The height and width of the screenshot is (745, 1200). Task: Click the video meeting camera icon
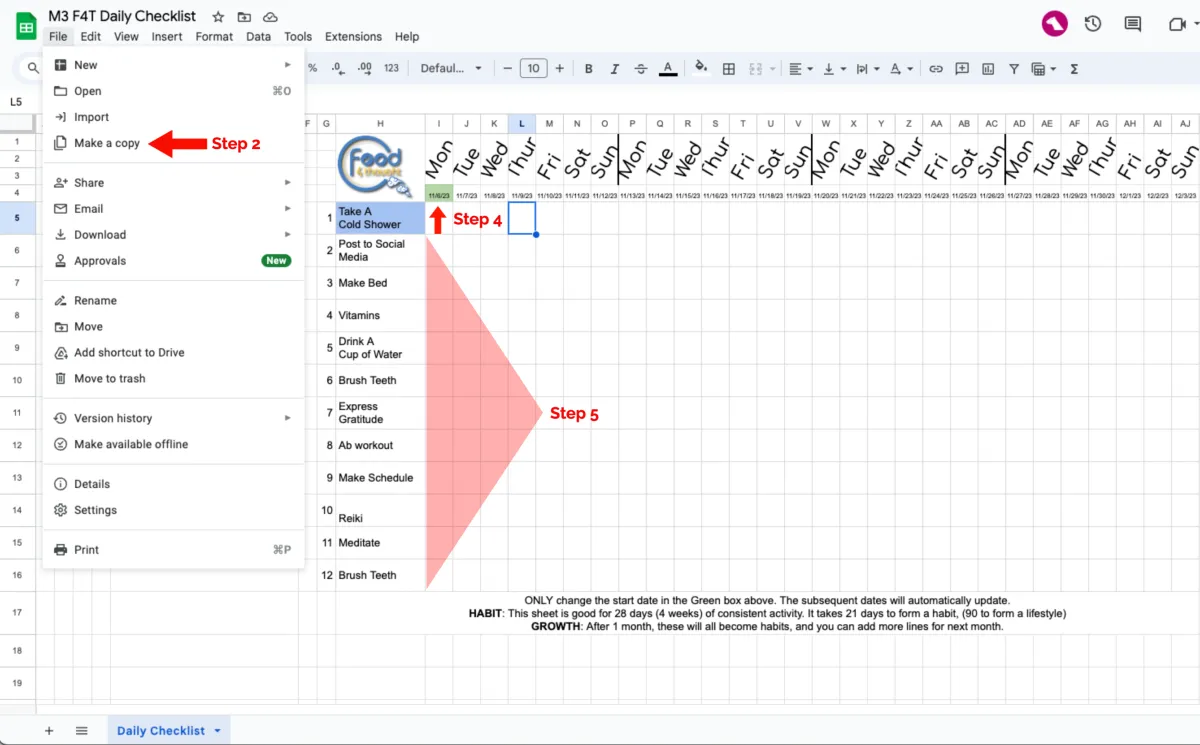tap(1177, 24)
